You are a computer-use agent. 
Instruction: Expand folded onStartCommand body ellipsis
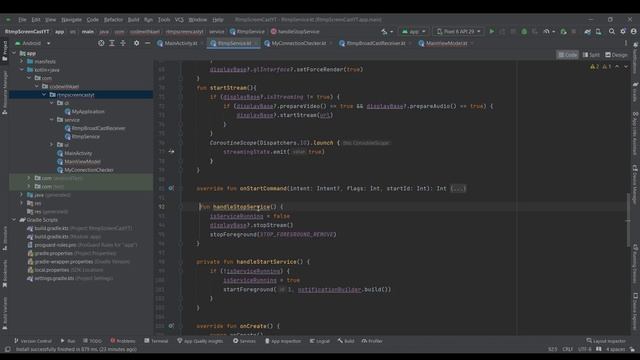coord(458,188)
